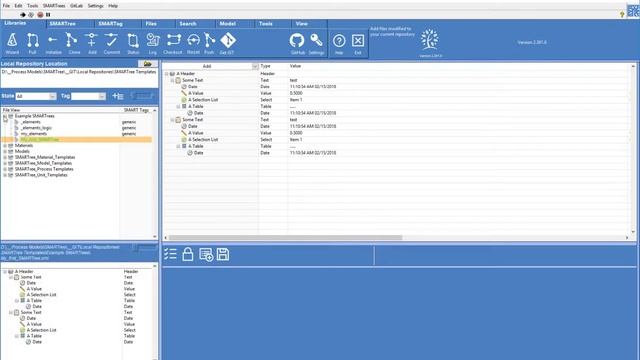Switch to the View tab
640x360 pixels.
coord(302,24)
